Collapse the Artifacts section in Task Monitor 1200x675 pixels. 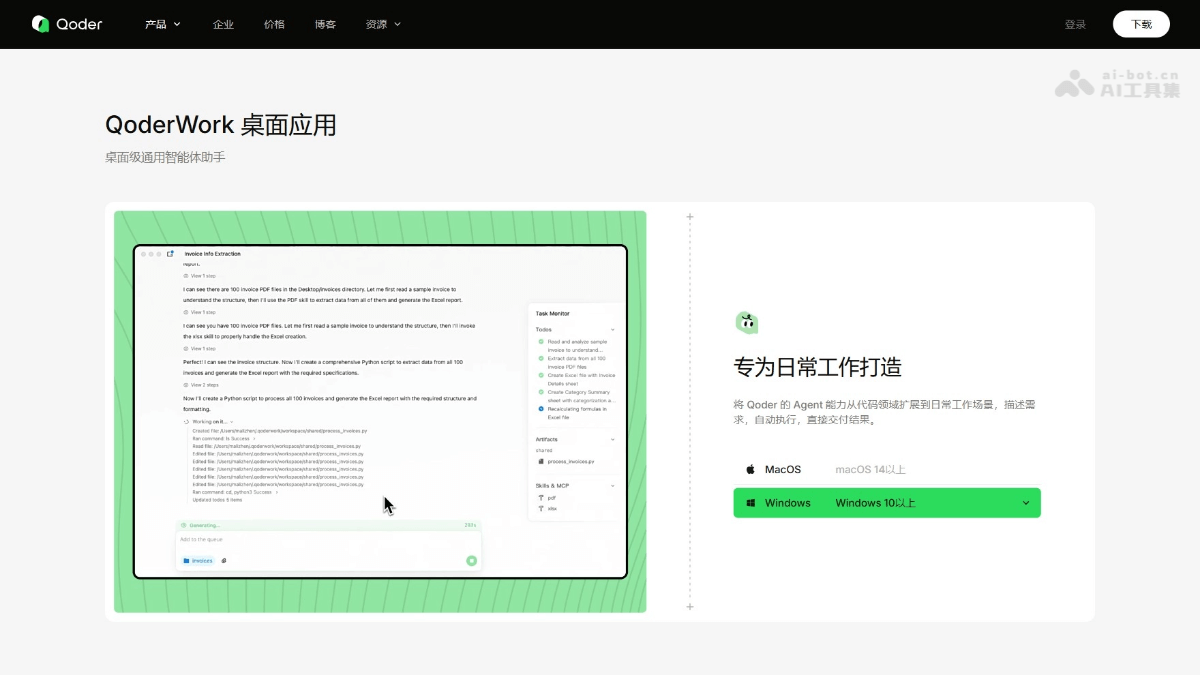(612, 439)
